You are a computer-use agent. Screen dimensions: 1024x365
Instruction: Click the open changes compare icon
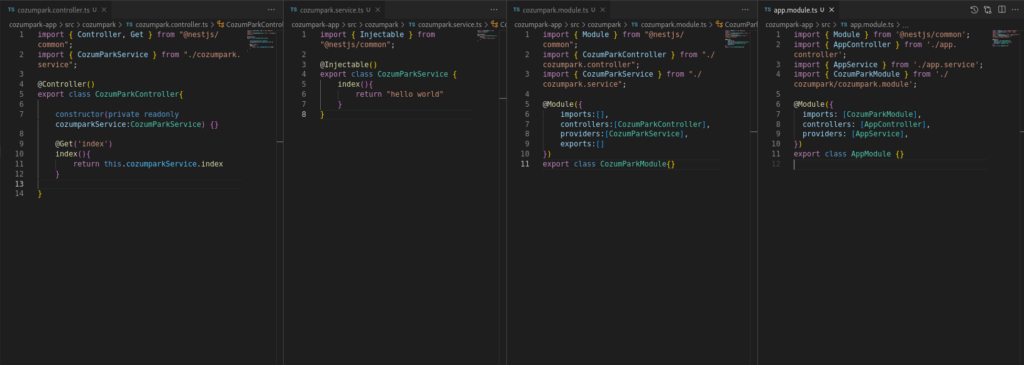(987, 10)
